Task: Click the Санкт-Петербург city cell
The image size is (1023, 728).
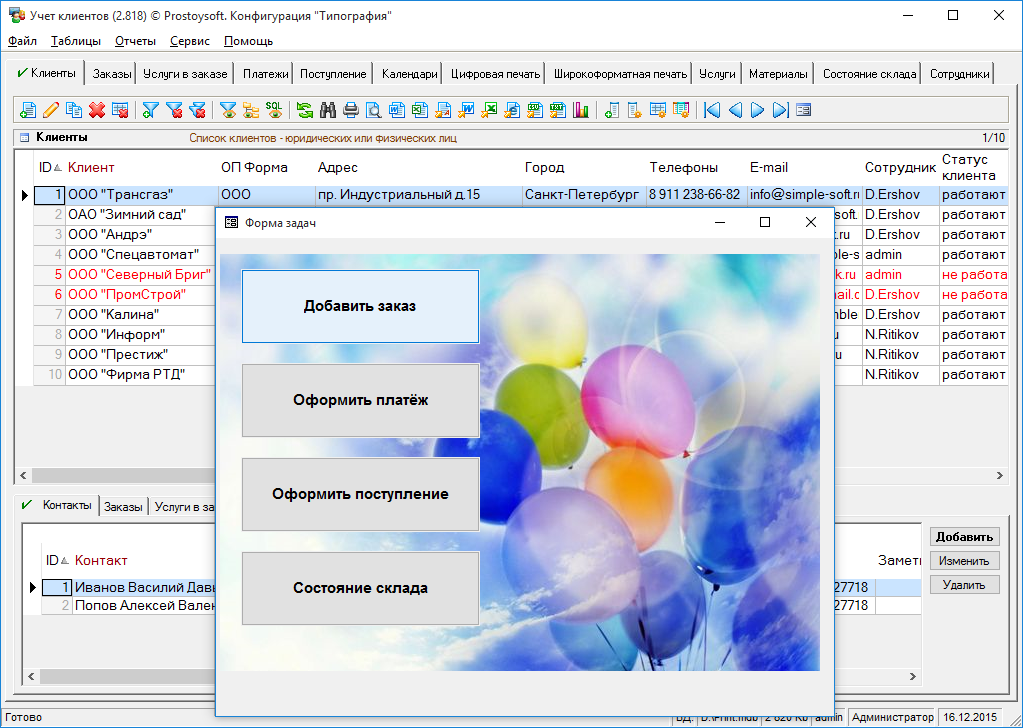Action: (x=582, y=194)
